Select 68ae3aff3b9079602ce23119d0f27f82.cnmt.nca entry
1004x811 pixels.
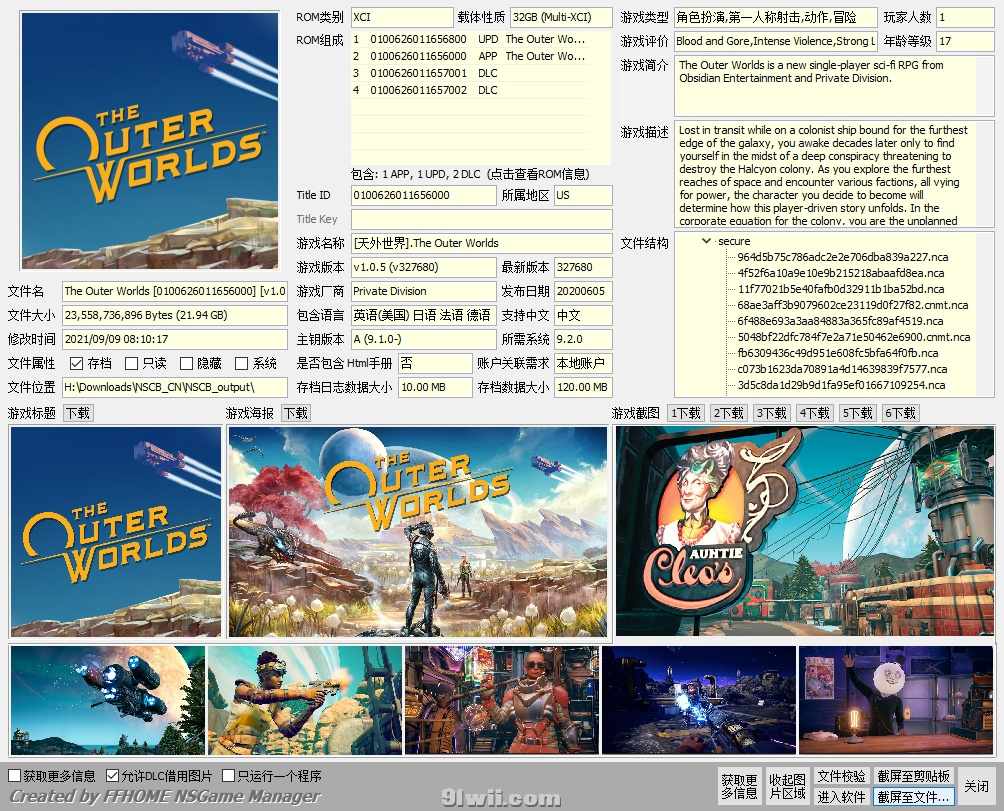pyautogui.click(x=852, y=305)
